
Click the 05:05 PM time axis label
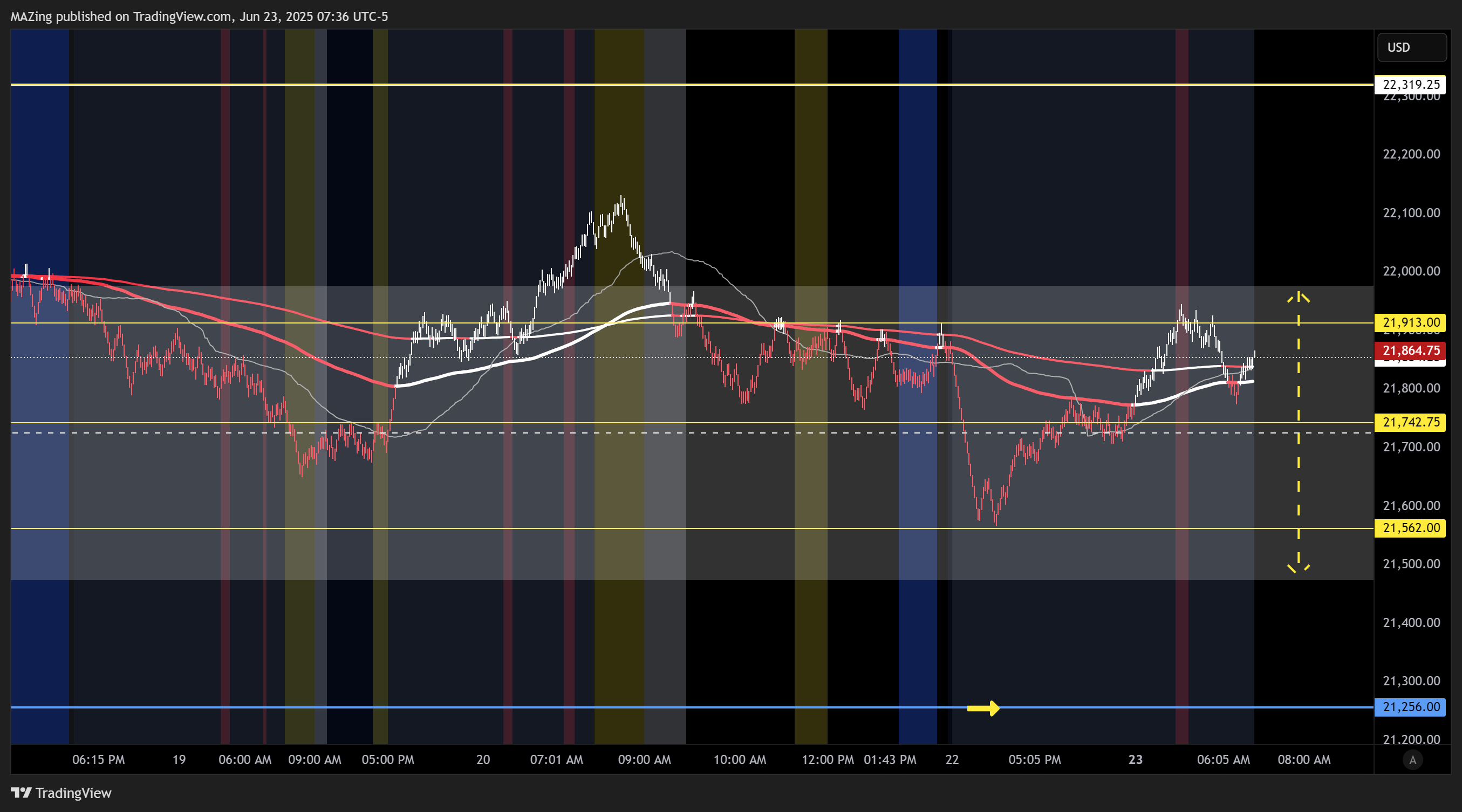tap(1035, 760)
